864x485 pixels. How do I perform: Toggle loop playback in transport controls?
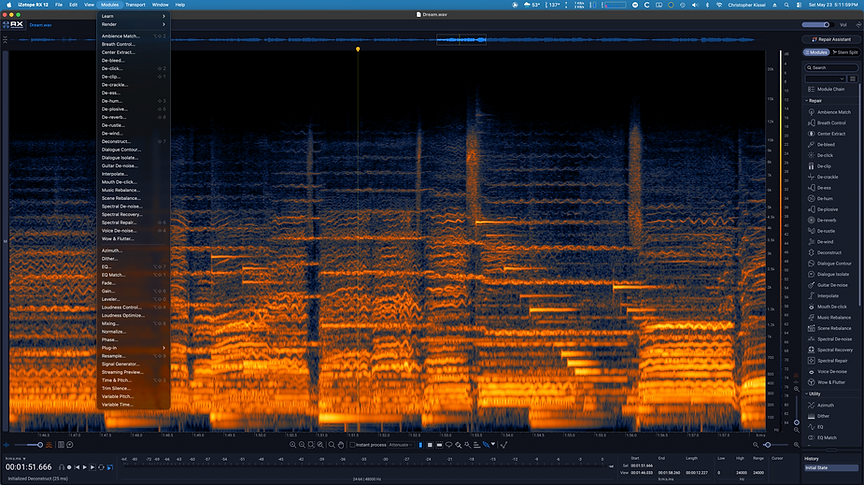point(101,467)
